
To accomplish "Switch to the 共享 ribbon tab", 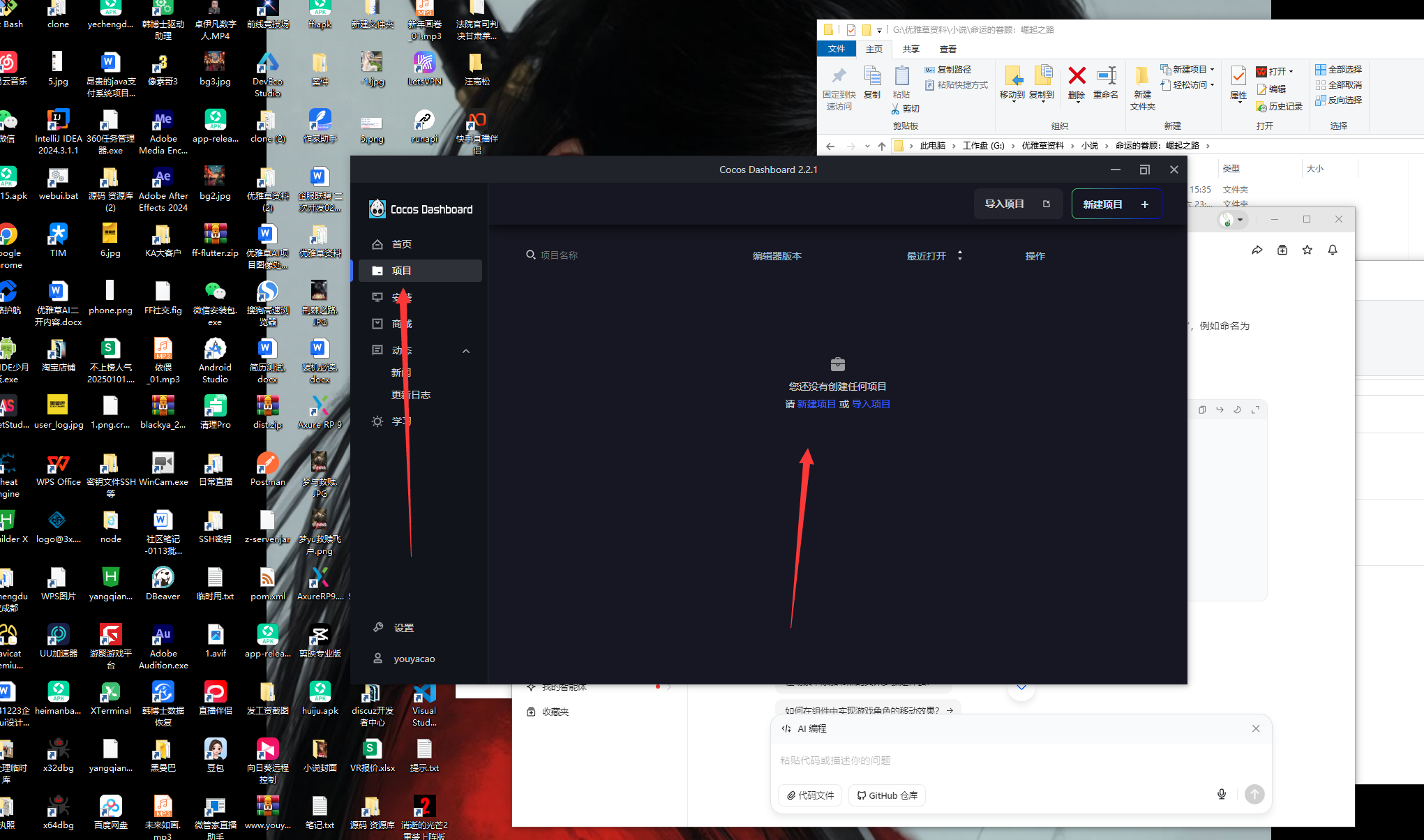I will [910, 49].
